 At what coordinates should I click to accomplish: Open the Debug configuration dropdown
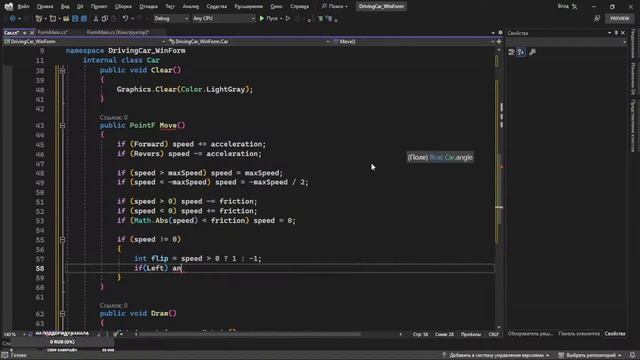171,18
